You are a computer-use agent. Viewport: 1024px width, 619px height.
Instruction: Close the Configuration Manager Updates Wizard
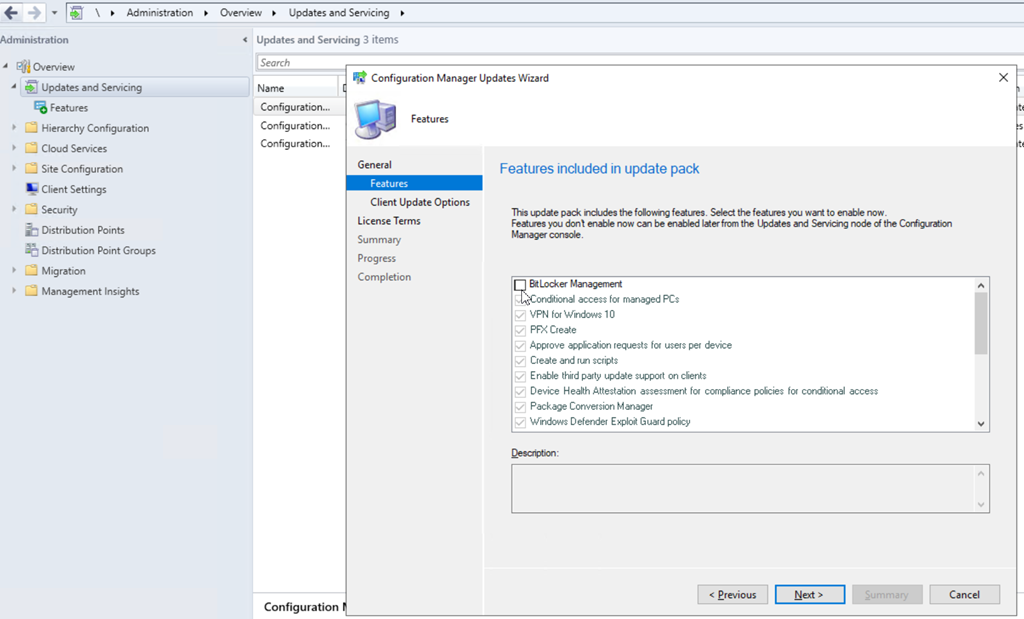[1003, 78]
